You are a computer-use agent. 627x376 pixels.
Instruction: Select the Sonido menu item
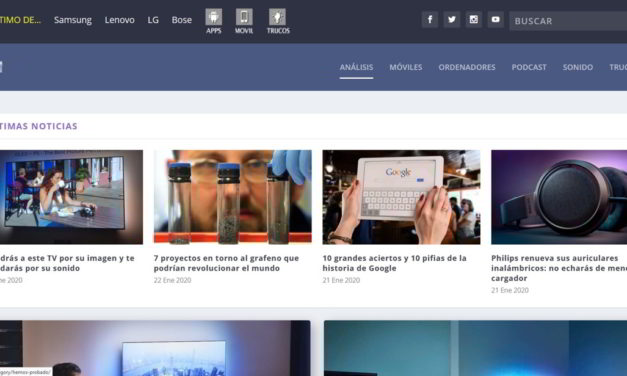tap(578, 67)
